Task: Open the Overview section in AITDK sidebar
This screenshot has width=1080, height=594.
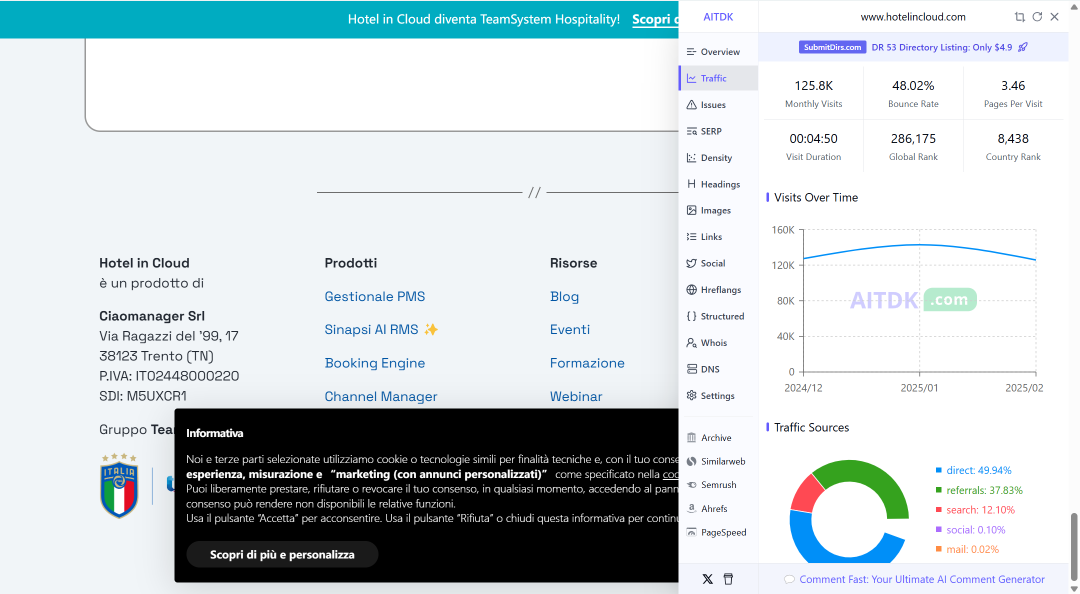Action: pyautogui.click(x=718, y=52)
